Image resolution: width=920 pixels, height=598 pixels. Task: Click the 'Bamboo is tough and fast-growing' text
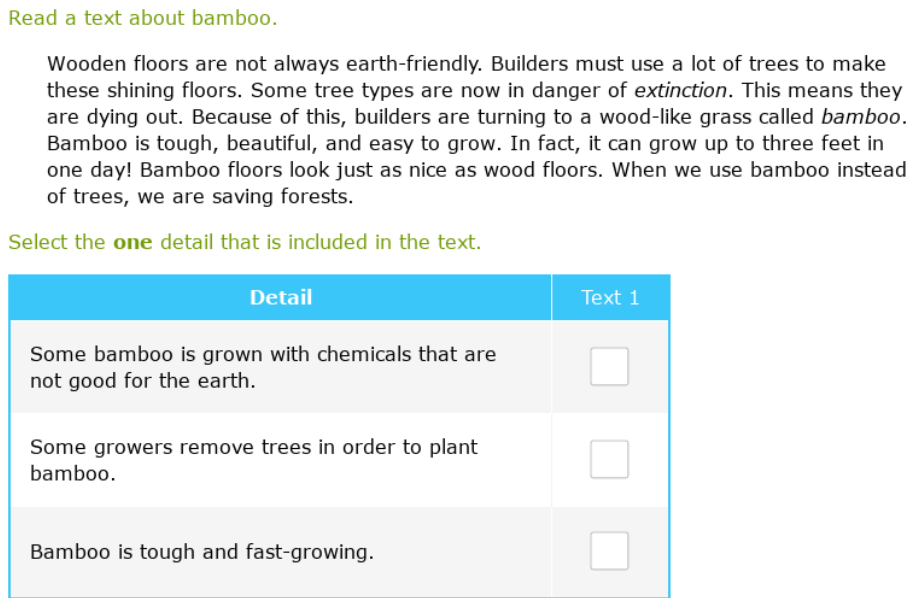click(x=201, y=552)
